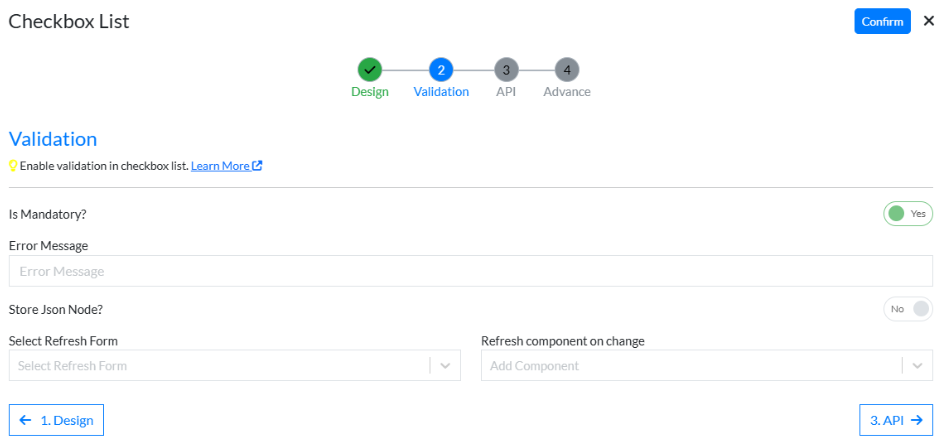
Task: Switch to the Design step label
Action: pos(370,92)
